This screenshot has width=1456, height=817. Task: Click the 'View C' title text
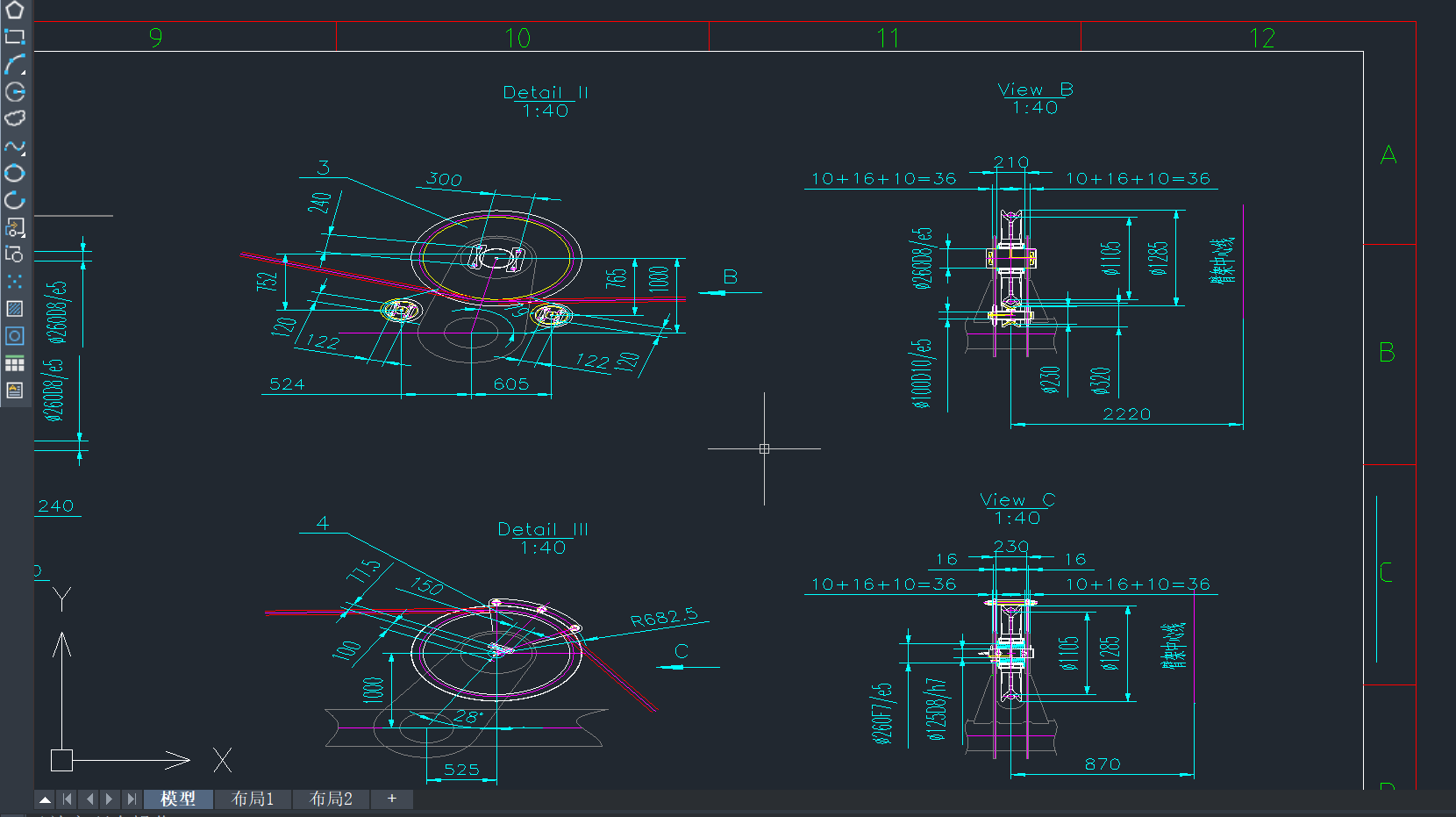tap(1017, 499)
